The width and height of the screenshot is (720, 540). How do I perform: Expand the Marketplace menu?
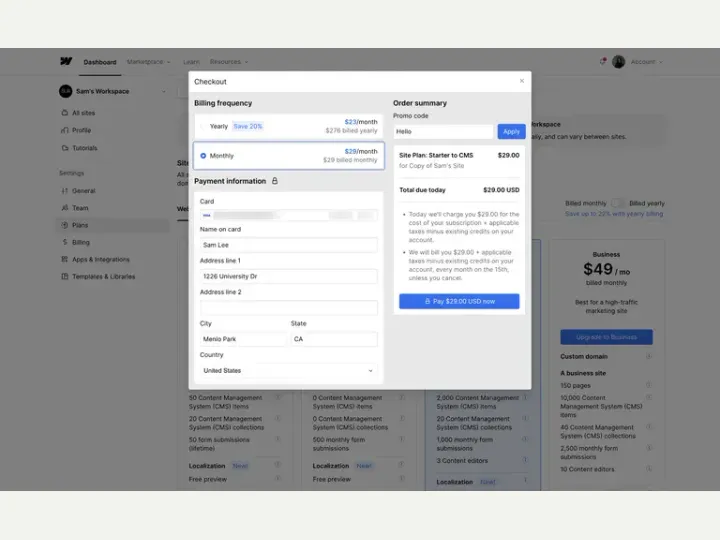pos(148,62)
